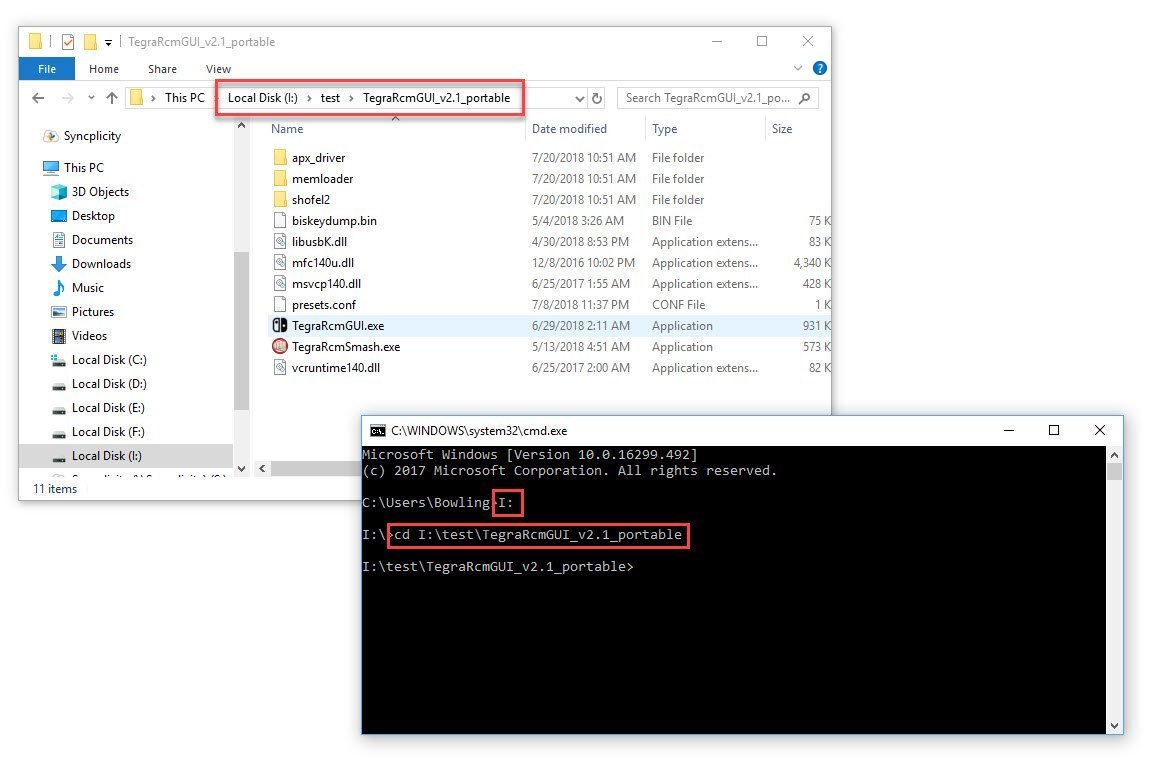Go forward with the right arrow
Screen dimensions: 1160x762
pos(67,98)
